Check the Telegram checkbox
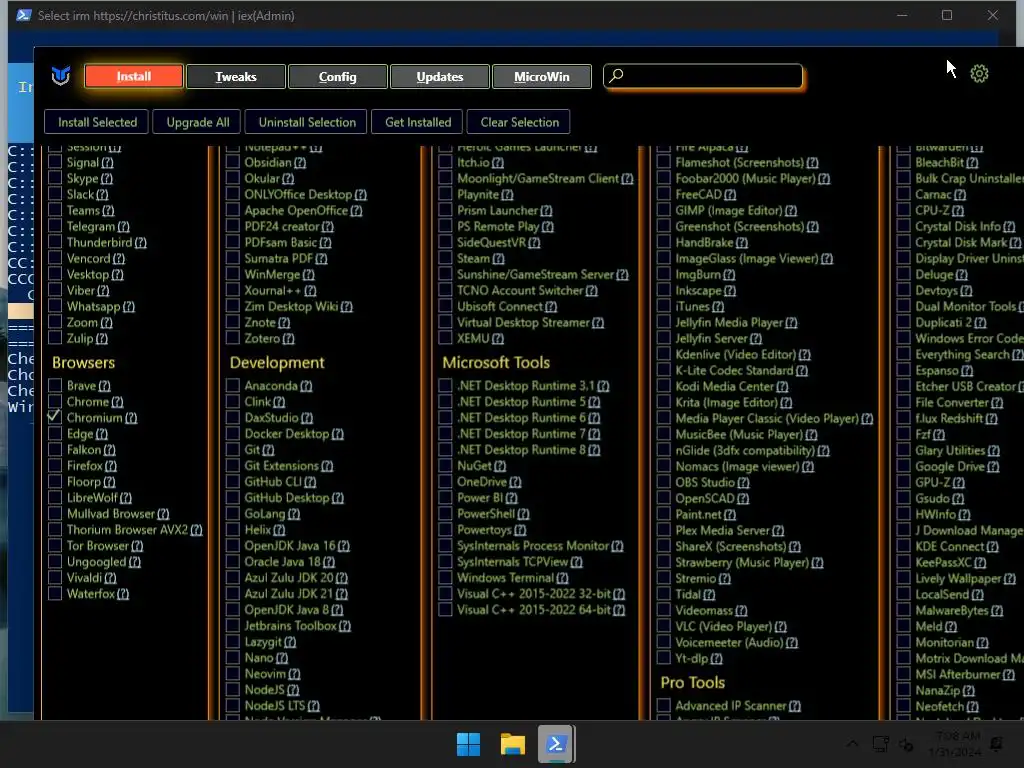Viewport: 1024px width, 768px height. click(x=55, y=226)
